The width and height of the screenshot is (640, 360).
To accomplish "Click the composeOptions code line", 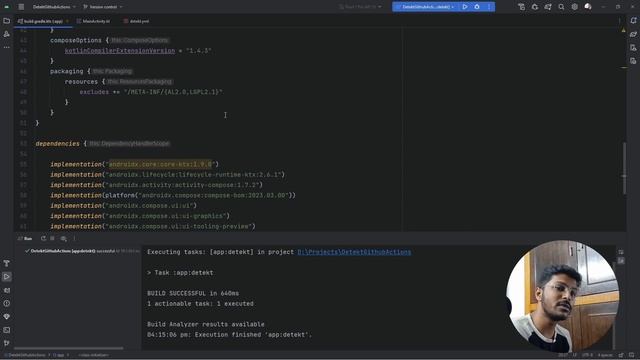I will (109, 40).
